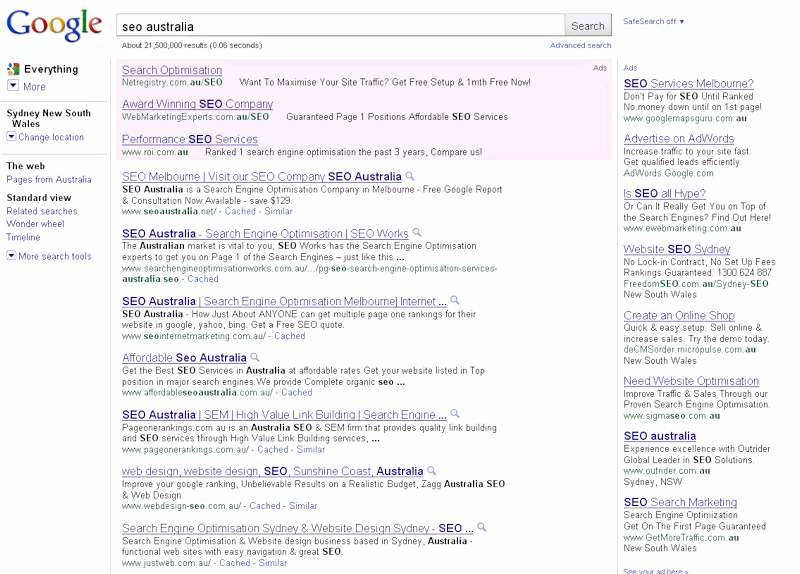Open Award Winning SEO Company ad
Viewport: 800px width, 574px height.
tap(197, 104)
